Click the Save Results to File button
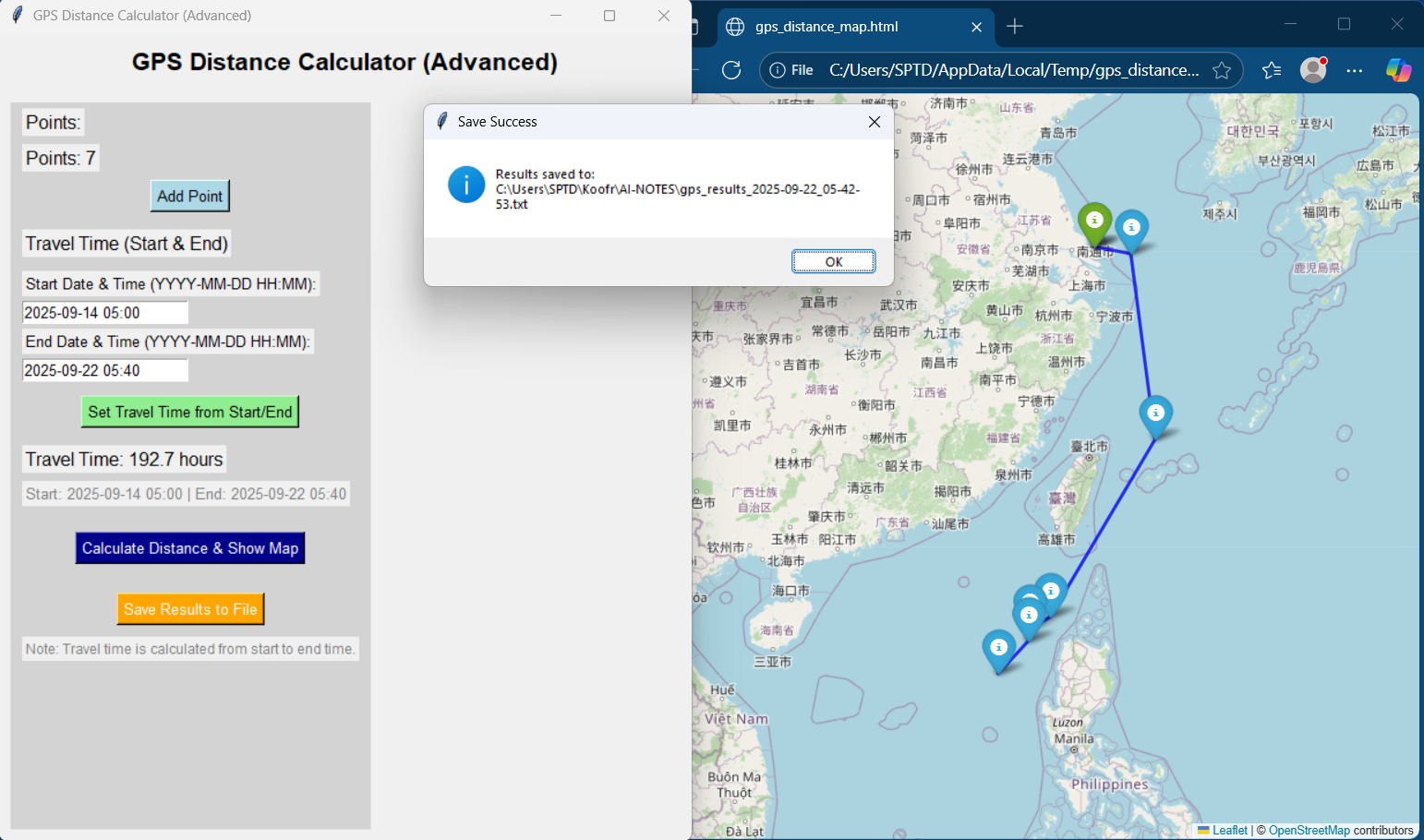The height and width of the screenshot is (840, 1424). [x=190, y=608]
